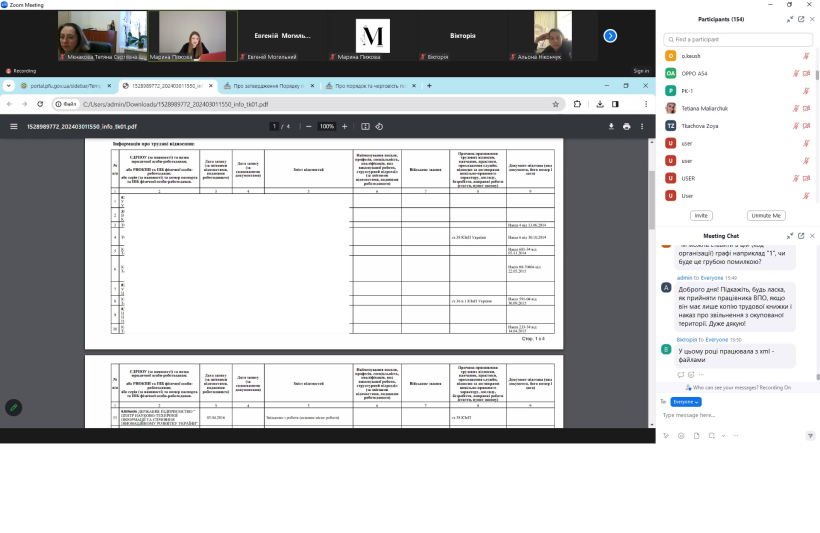The width and height of the screenshot is (820, 533).
Task: Zoom in the PDF document
Action: [x=345, y=127]
